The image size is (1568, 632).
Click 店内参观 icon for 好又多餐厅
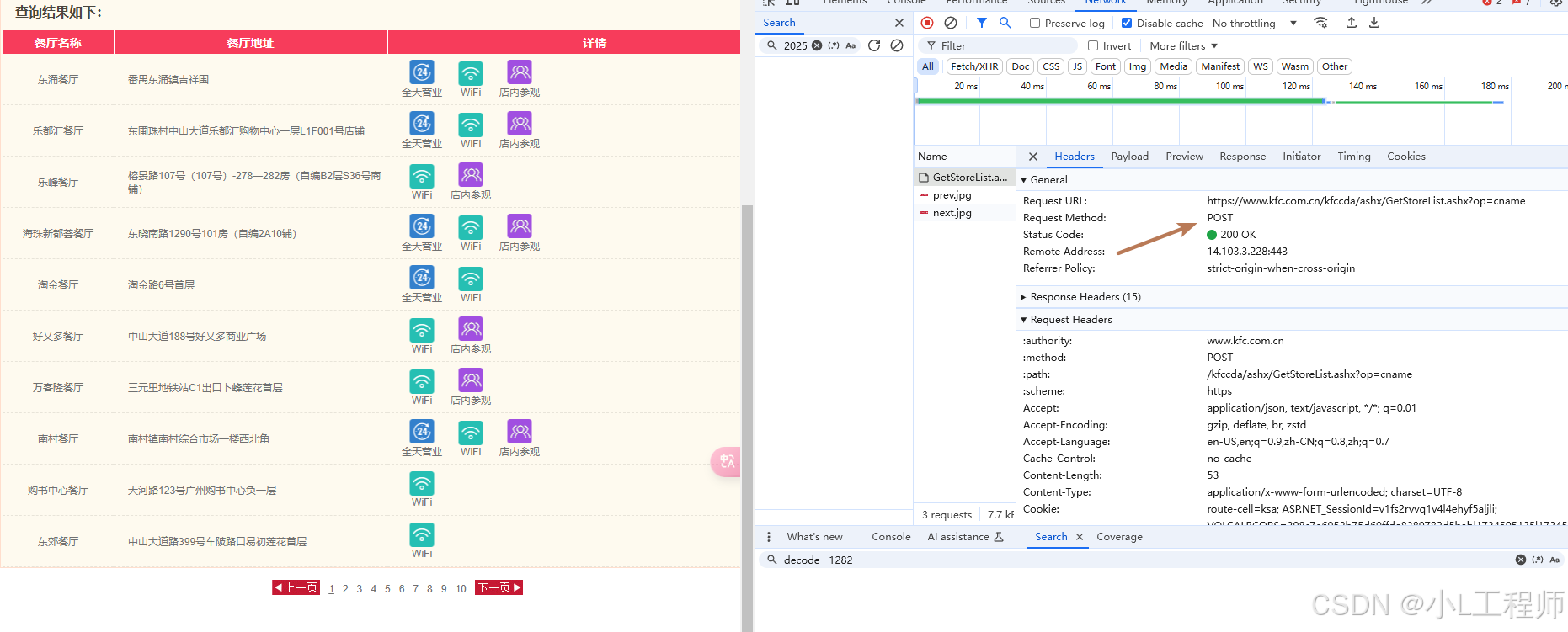click(471, 329)
